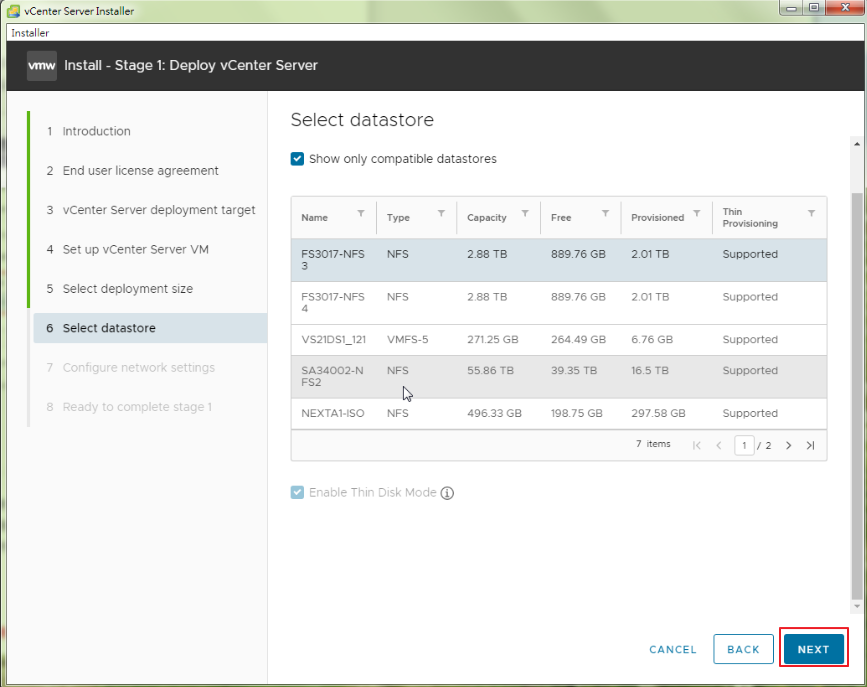This screenshot has height=687, width=867.
Task: Click the Free column header
Action: pos(561,217)
